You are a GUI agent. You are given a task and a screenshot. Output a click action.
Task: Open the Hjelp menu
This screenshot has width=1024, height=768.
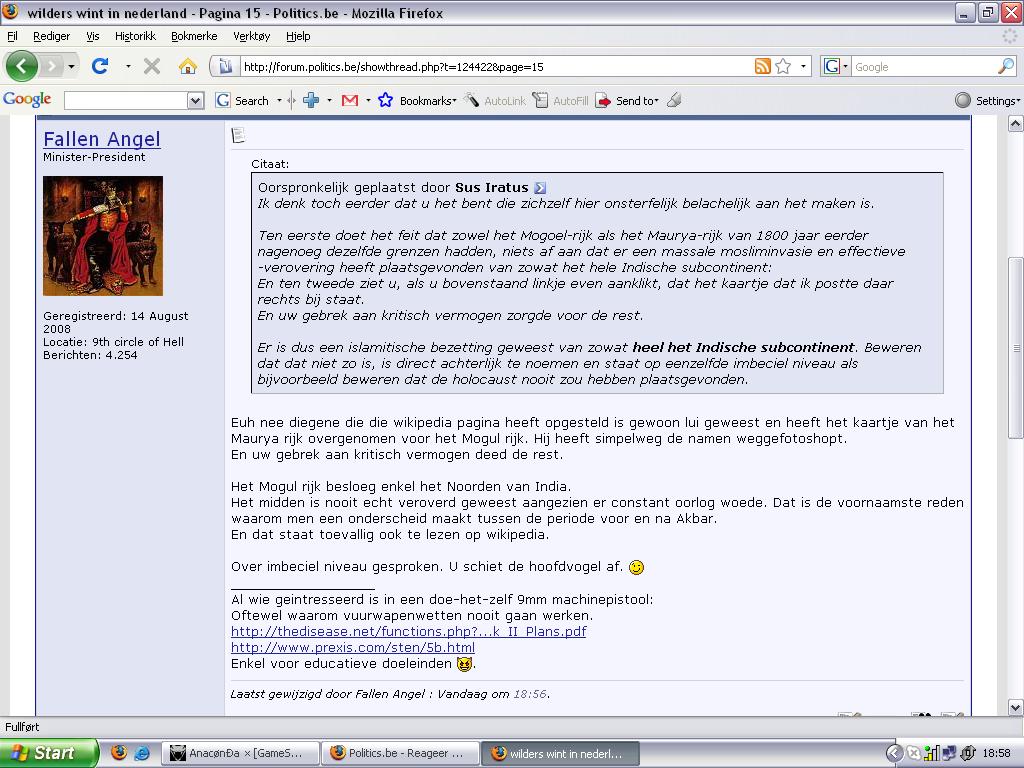pos(298,36)
